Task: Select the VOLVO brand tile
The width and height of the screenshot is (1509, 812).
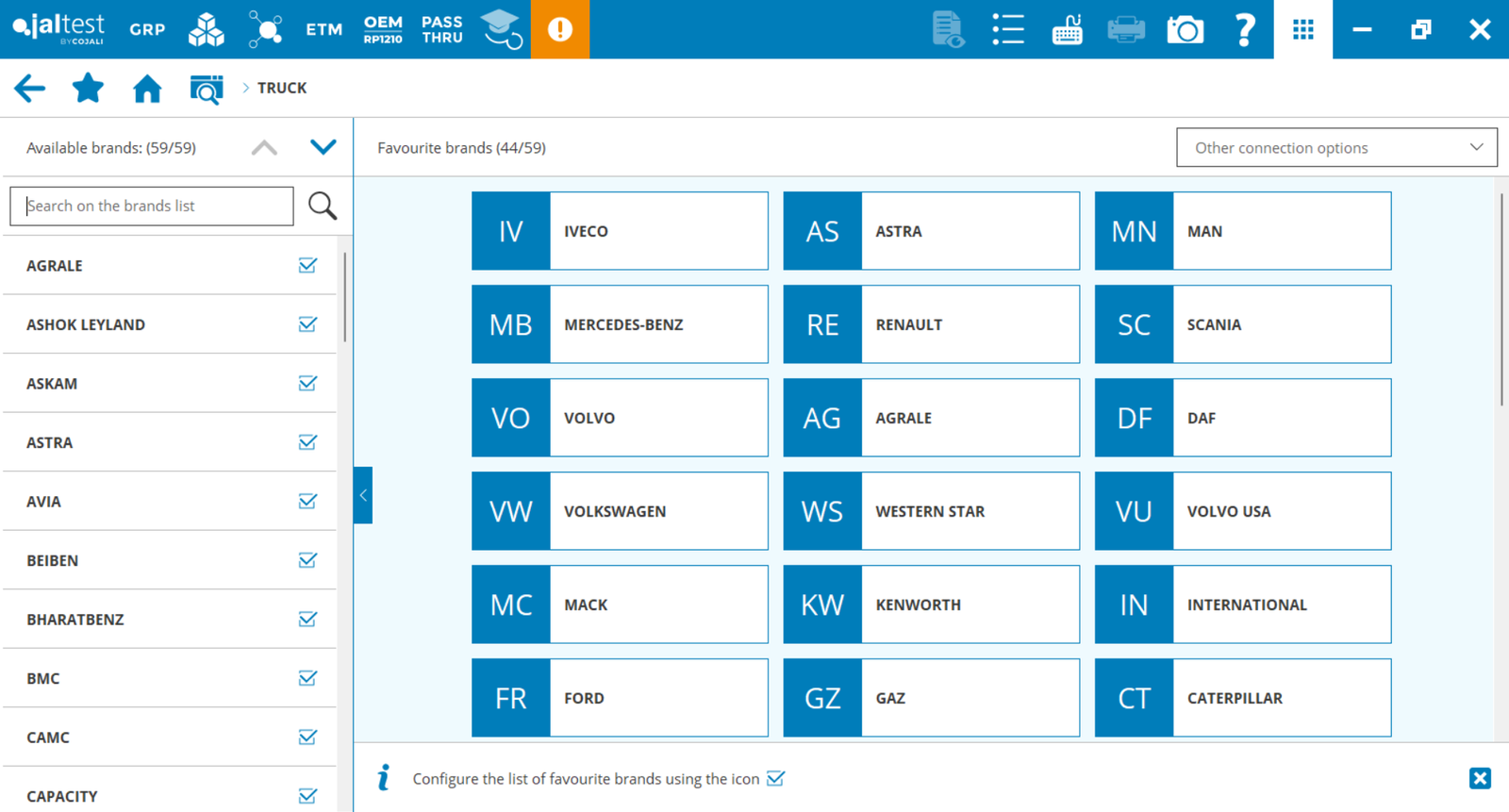Action: 620,418
